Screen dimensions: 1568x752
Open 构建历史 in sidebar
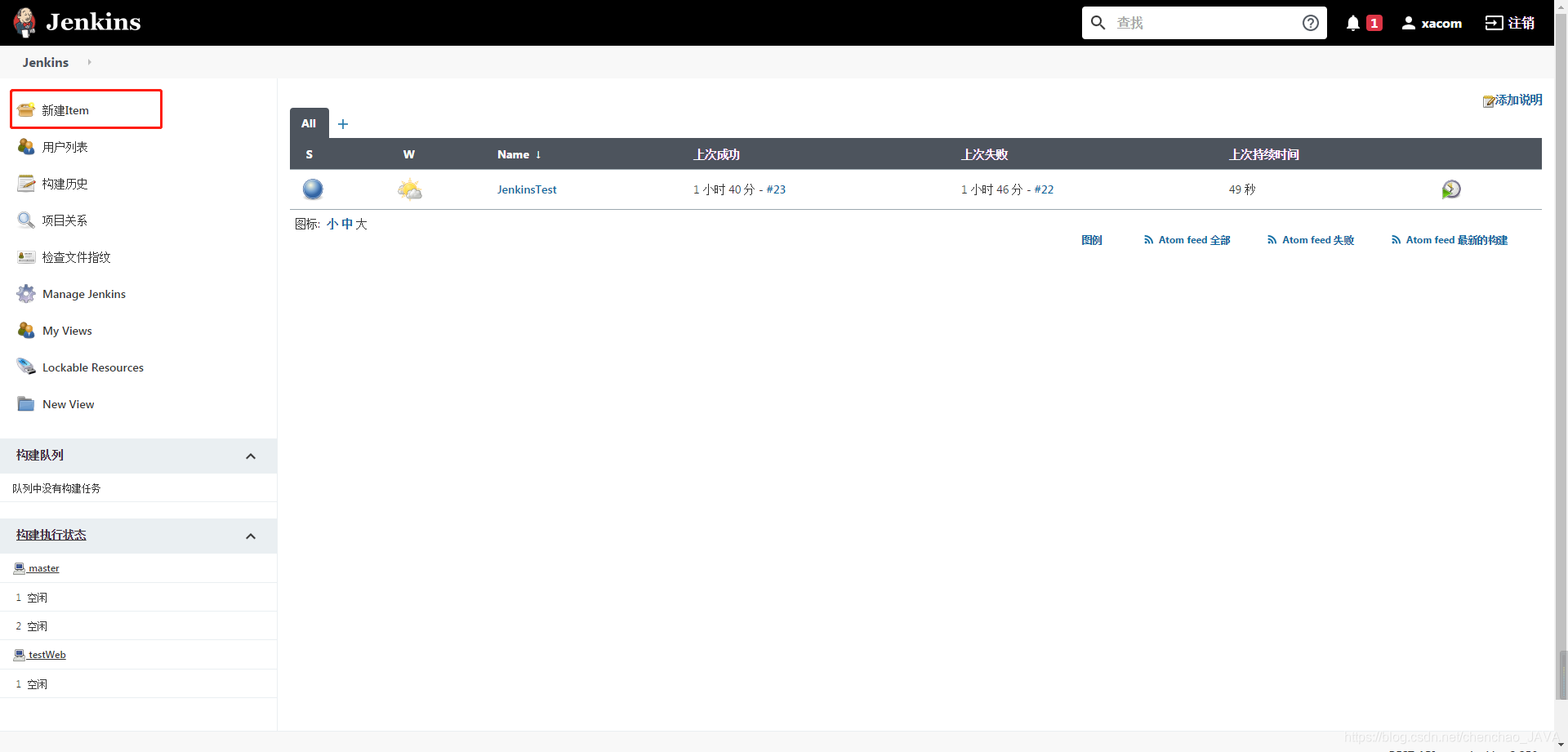coord(65,184)
